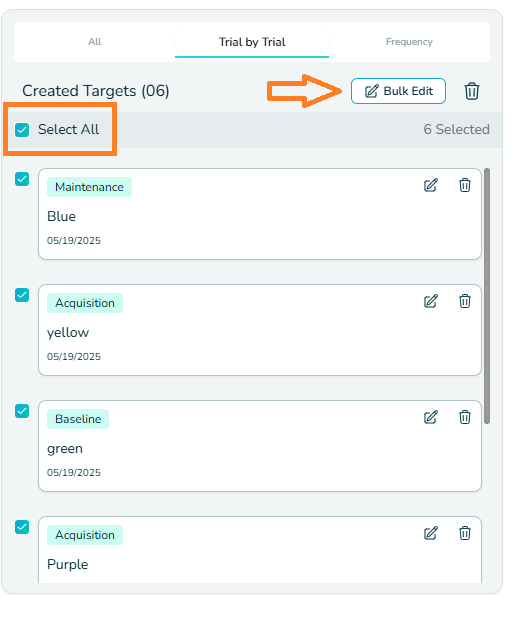Image resolution: width=517 pixels, height=622 pixels.
Task: Edit the green target with pencil icon
Action: tap(431, 417)
